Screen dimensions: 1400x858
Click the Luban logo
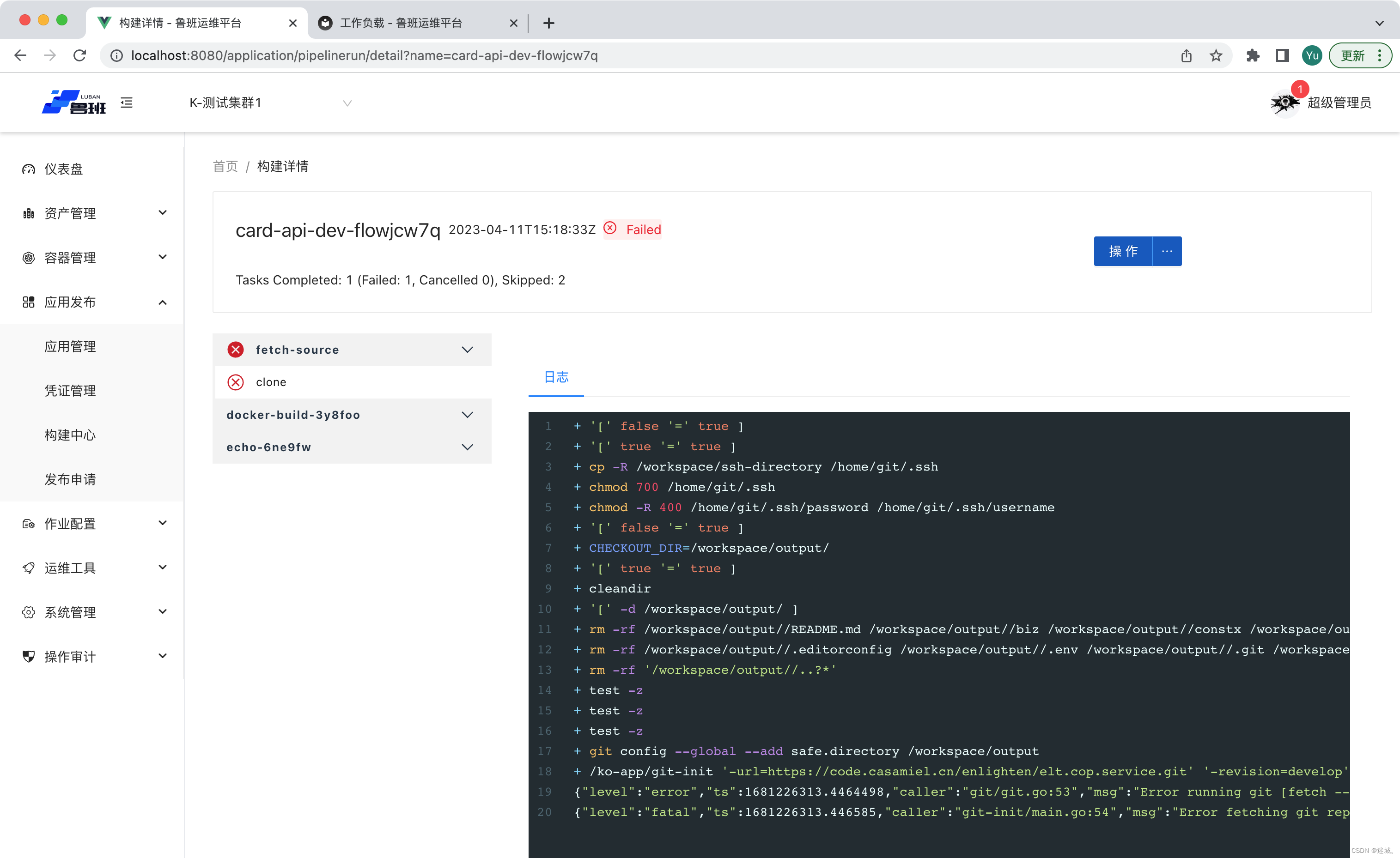(74, 103)
